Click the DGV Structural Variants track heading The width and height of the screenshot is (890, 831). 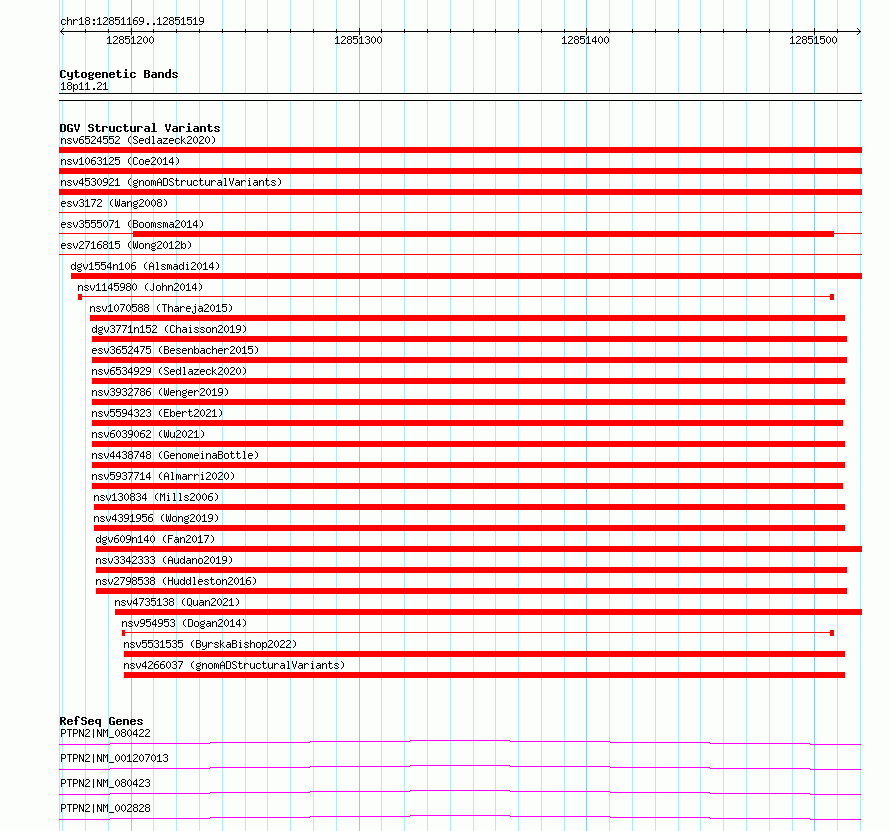[140, 128]
